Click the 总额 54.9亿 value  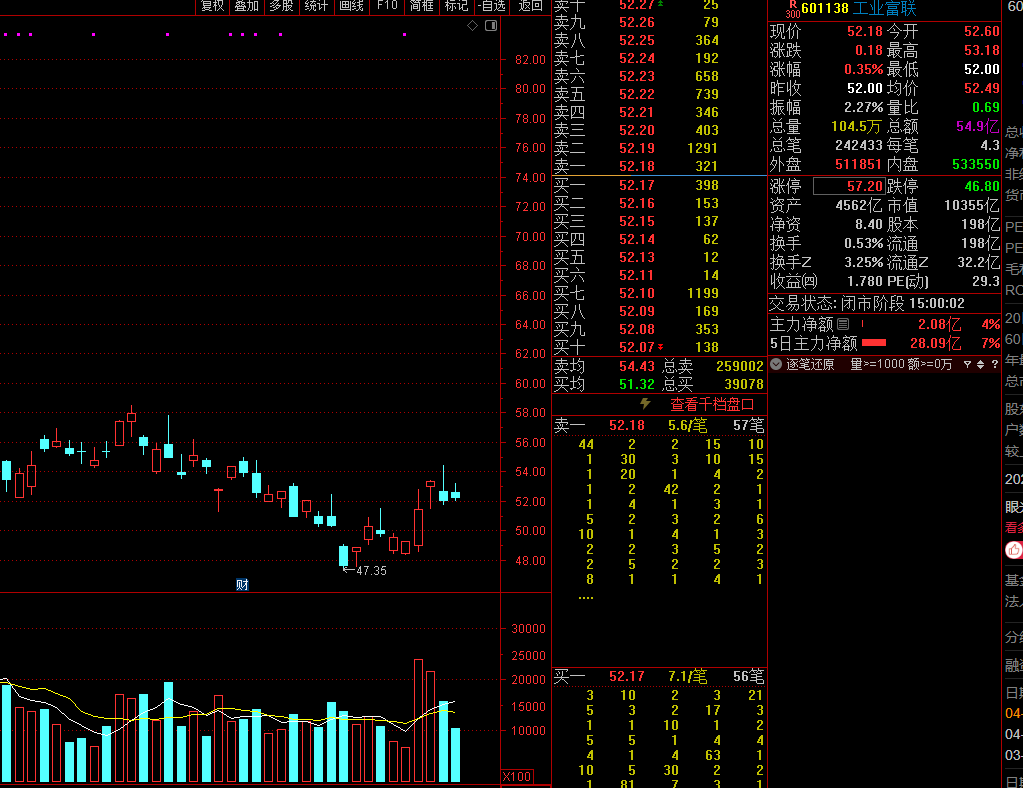pos(977,126)
